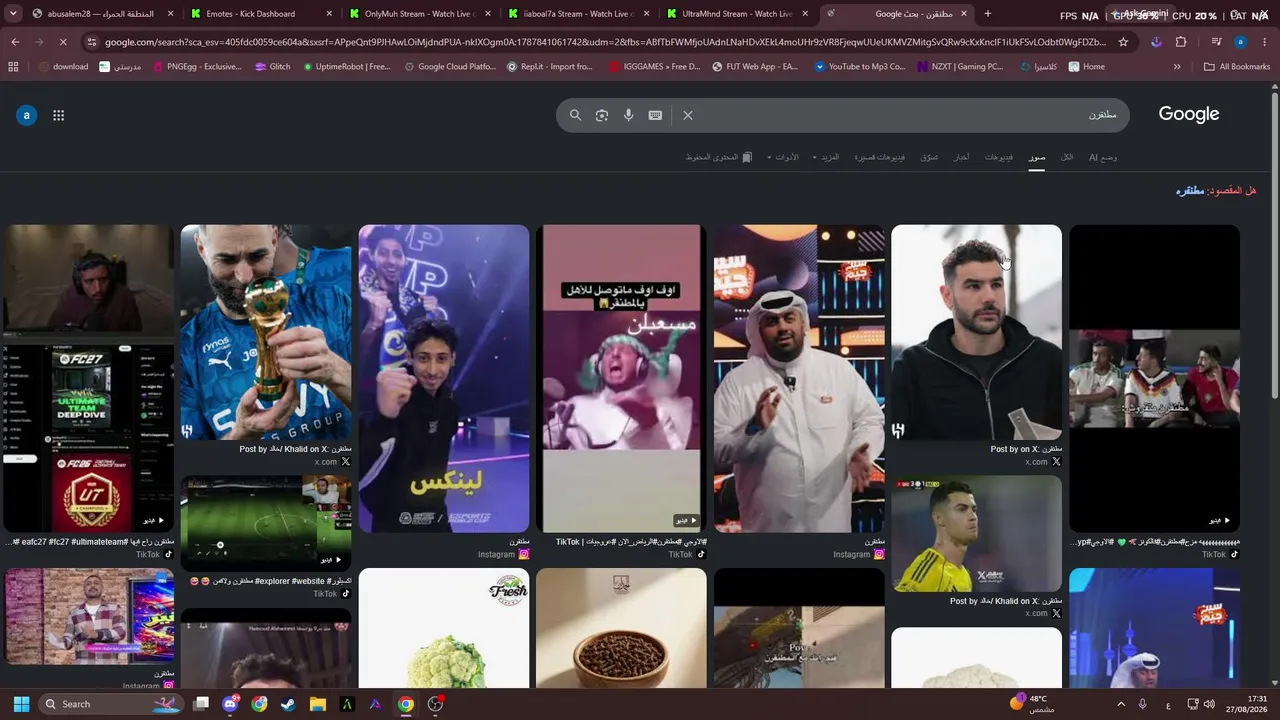Open the Fresh cauliflower image

444,628
